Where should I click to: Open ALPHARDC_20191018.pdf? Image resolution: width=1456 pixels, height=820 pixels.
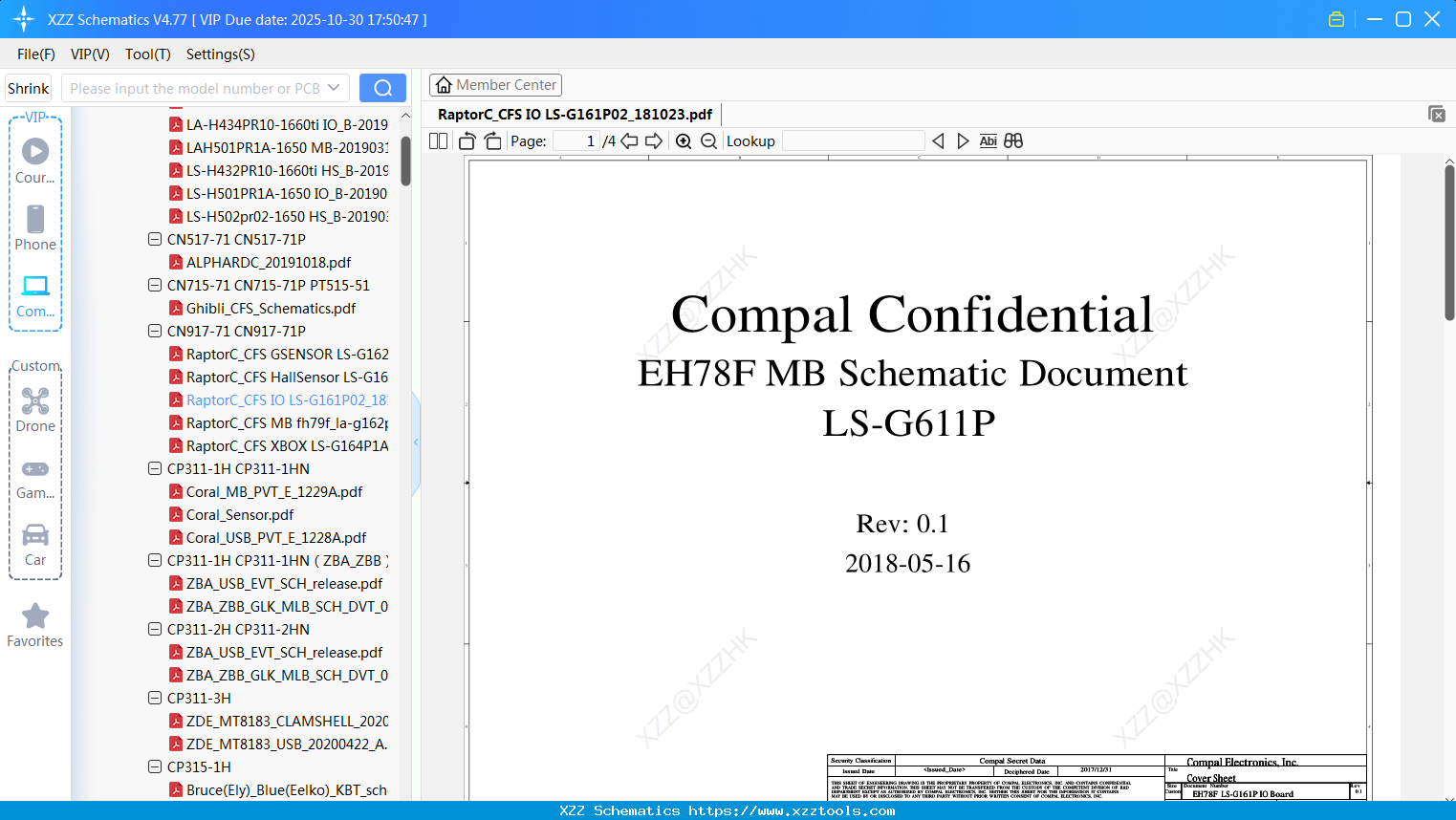click(269, 262)
